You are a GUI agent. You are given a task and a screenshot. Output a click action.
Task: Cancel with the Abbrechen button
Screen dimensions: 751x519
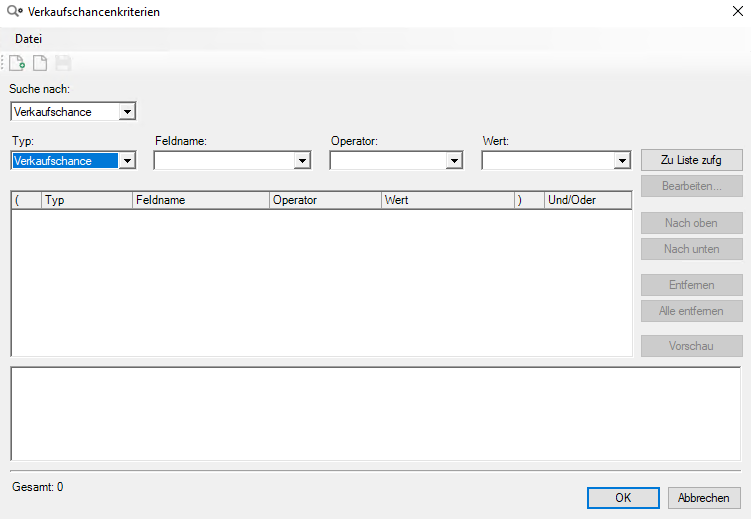tap(704, 498)
